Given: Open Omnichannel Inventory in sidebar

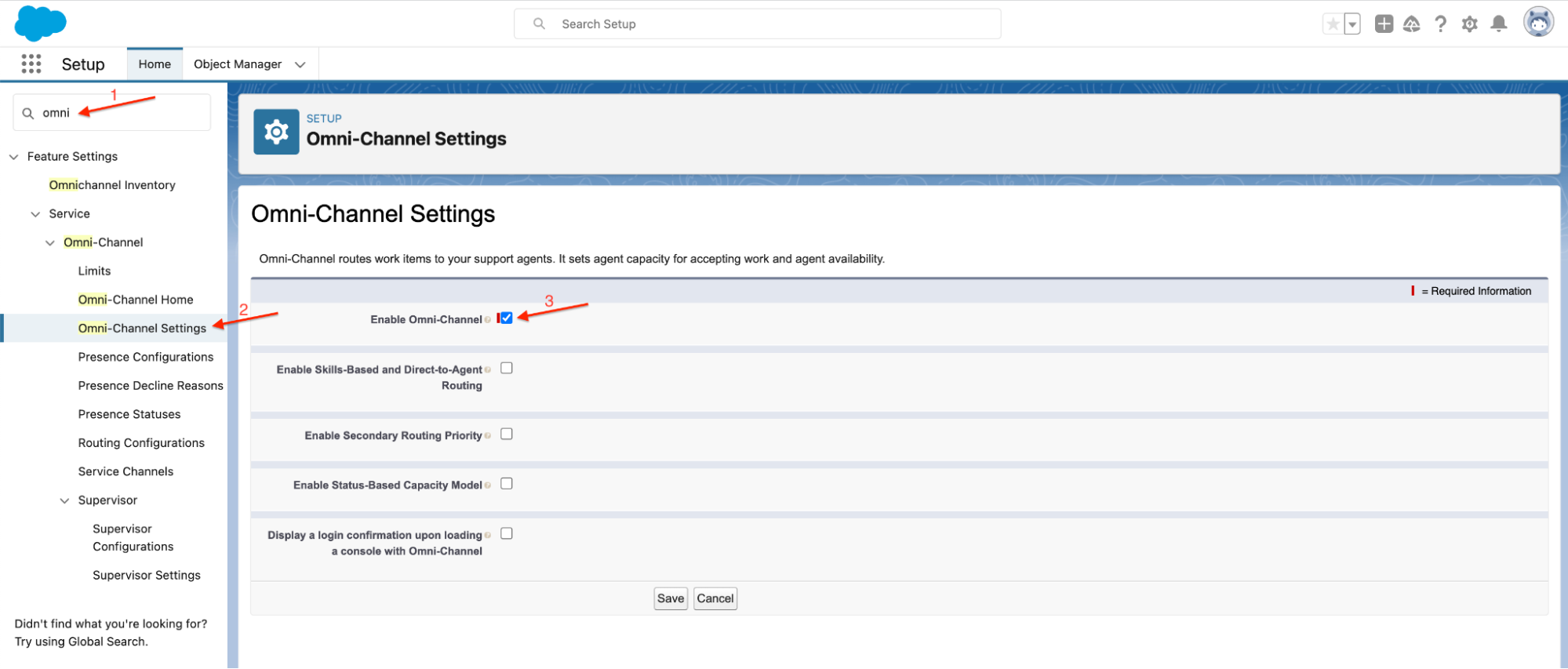Looking at the screenshot, I should click(x=112, y=185).
